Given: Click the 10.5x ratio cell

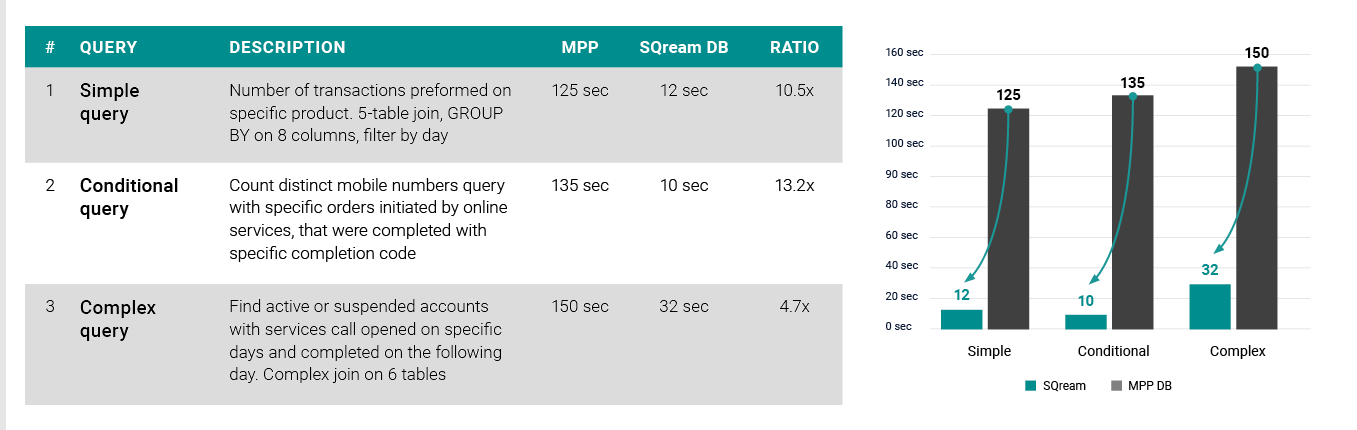Looking at the screenshot, I should coord(795,90).
